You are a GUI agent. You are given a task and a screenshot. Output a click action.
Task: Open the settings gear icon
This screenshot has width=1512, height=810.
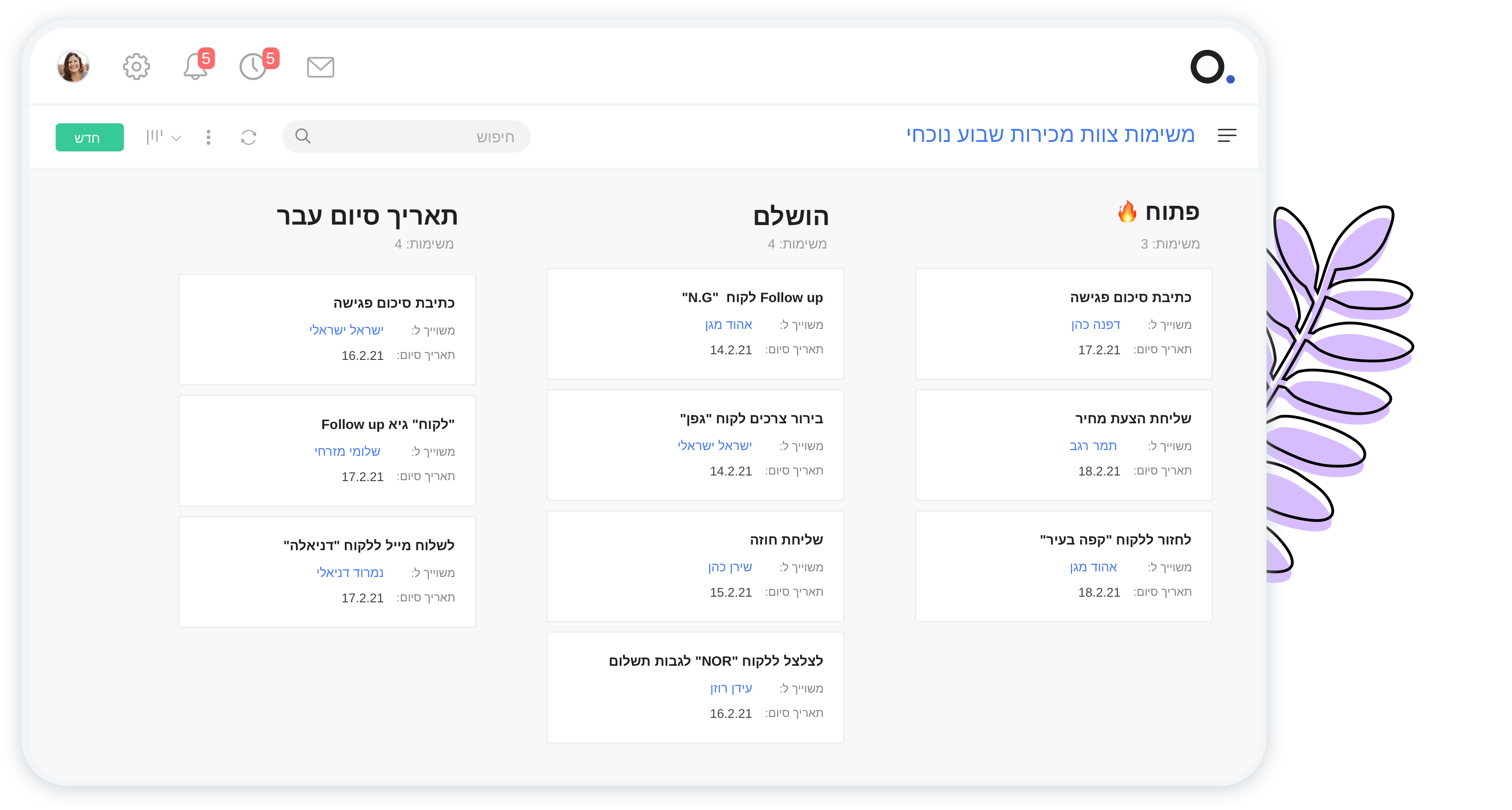136,67
